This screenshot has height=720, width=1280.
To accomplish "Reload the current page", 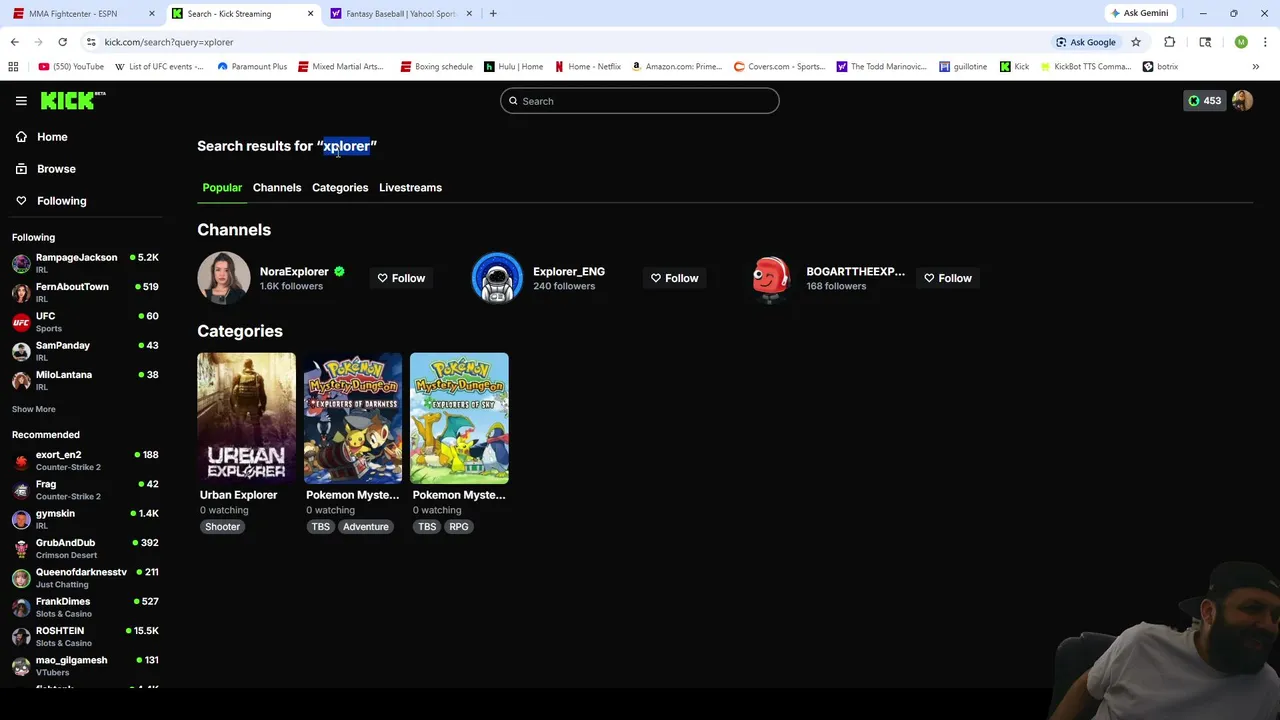I will tap(62, 42).
